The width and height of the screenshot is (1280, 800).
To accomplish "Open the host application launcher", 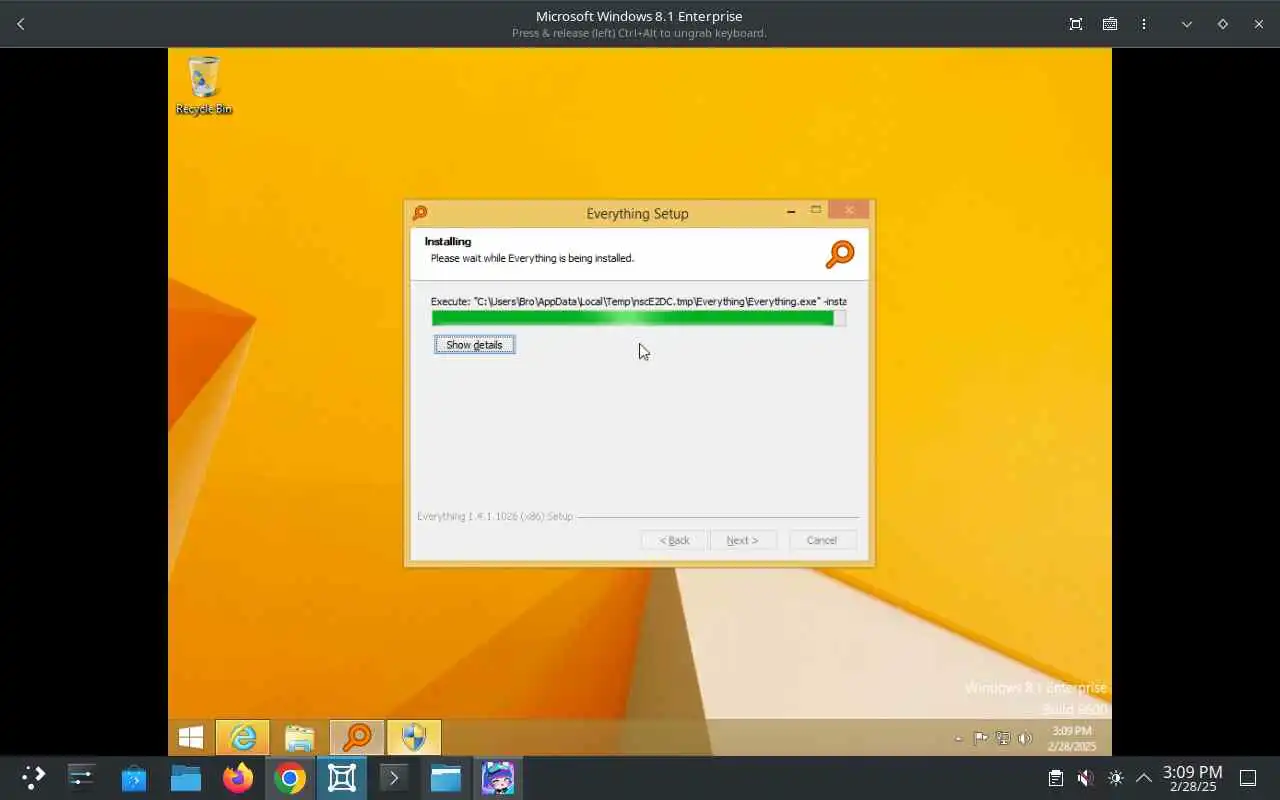I will tap(33, 777).
